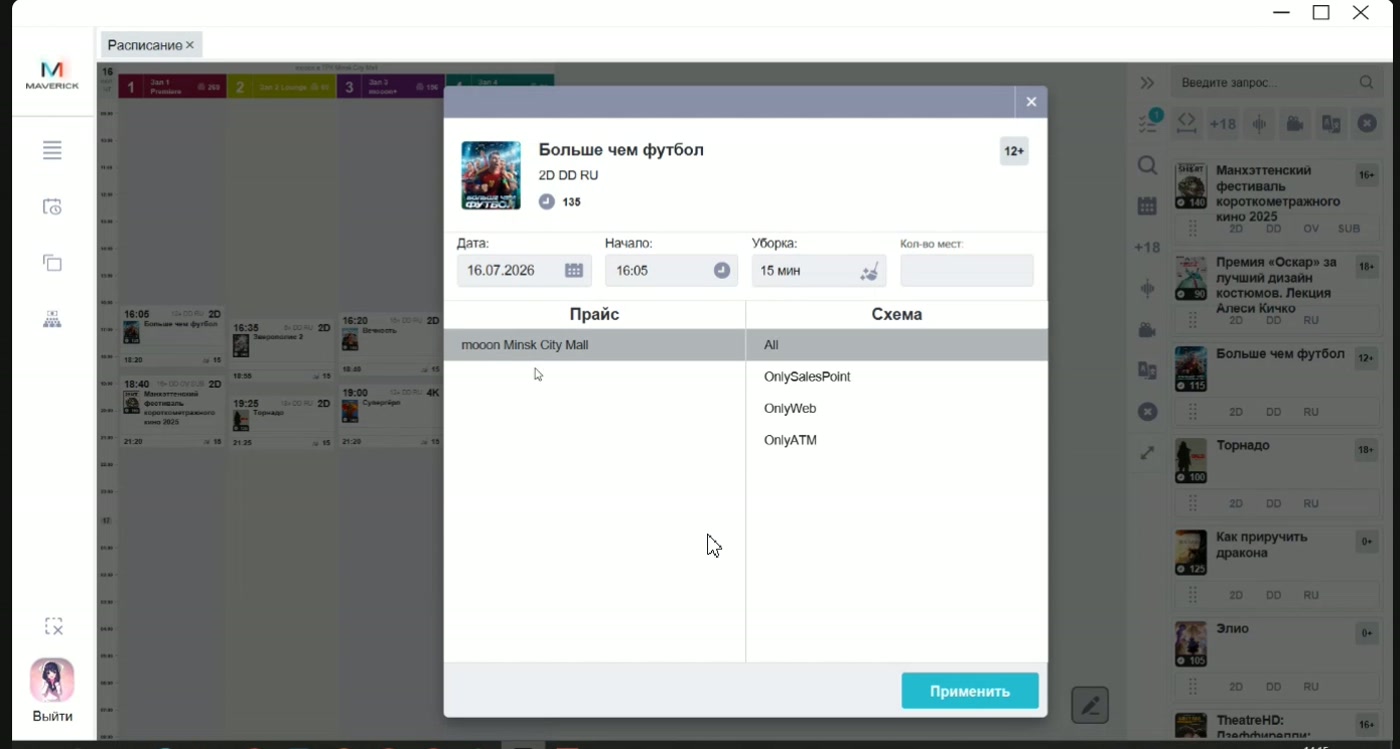1400x749 pixels.
Task: Click the broom cleaning icon in Уборка field
Action: pos(869,270)
